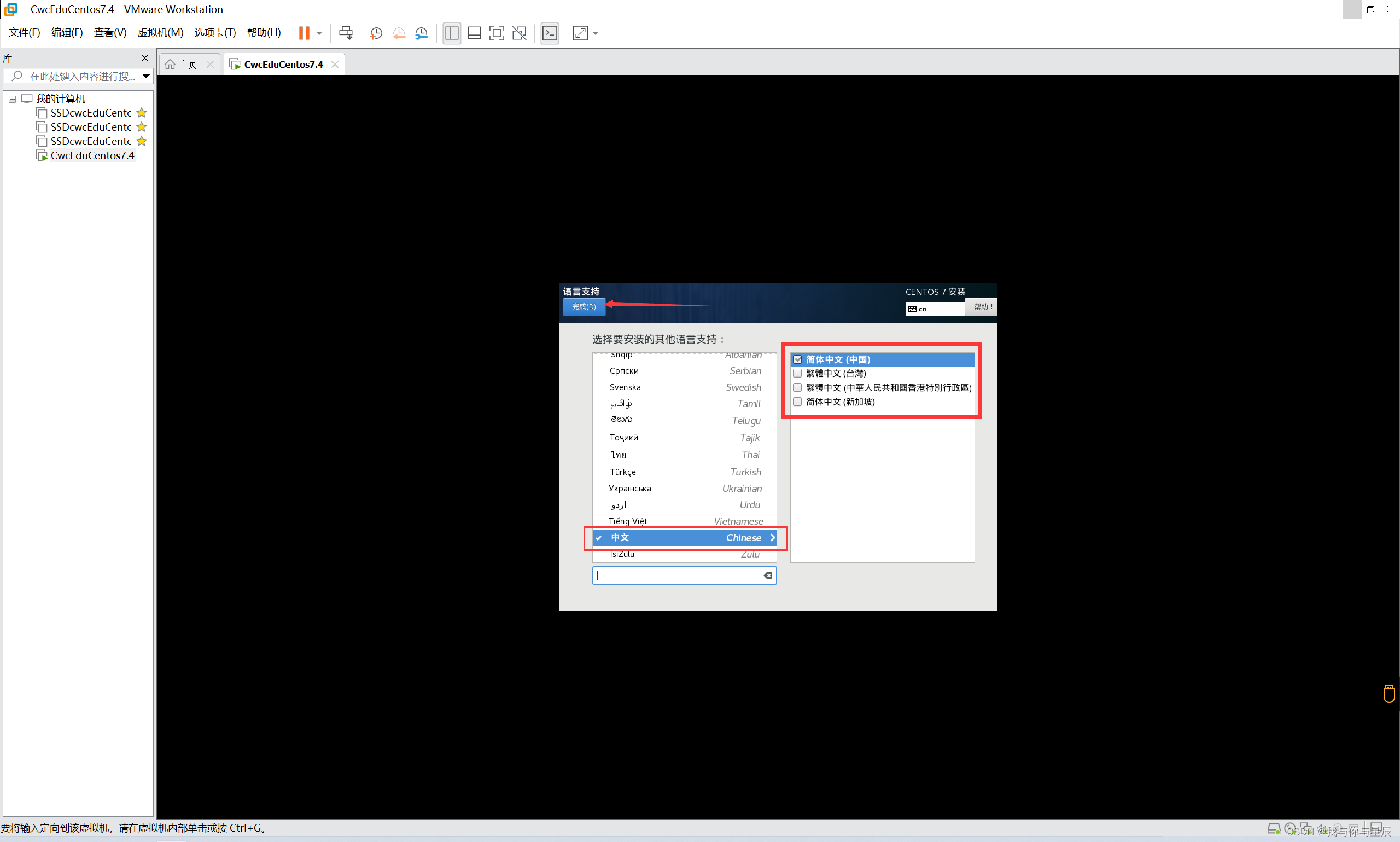Open the 虚拟机(M) menu
Viewport: 1400px width, 842px height.
point(160,33)
